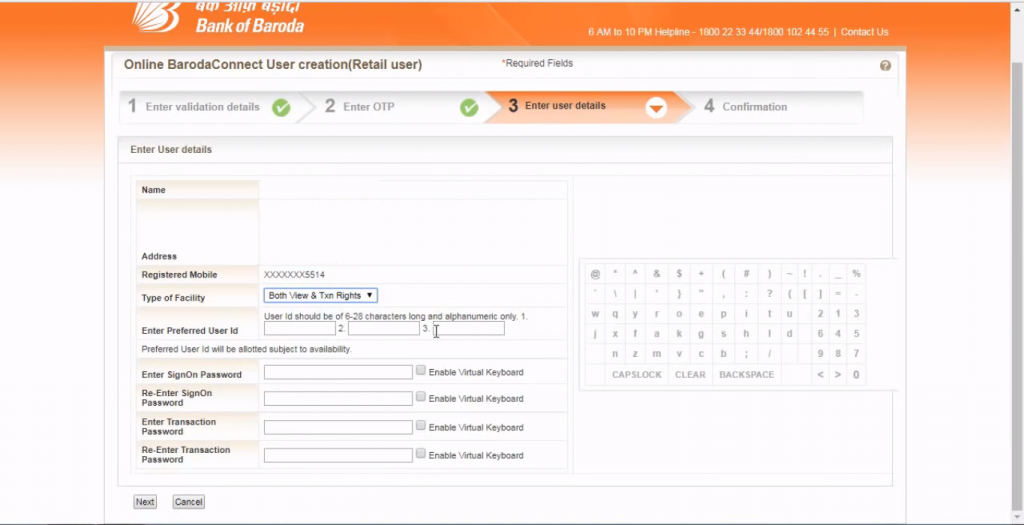Click the # key on virtual keyboard
The image size is (1024, 525).
(746, 274)
